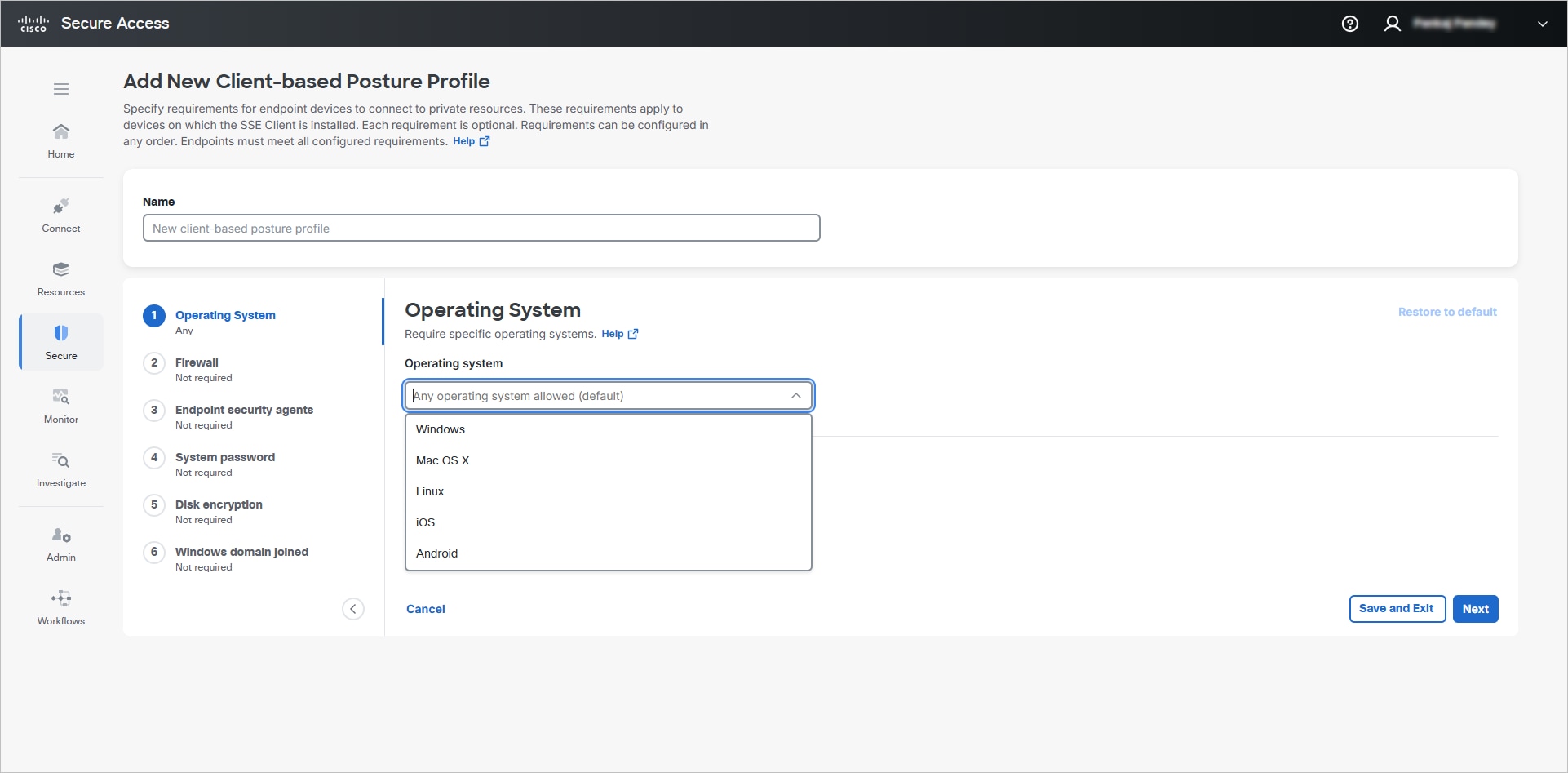Choose iOS from the list
1568x773 pixels.
609,522
